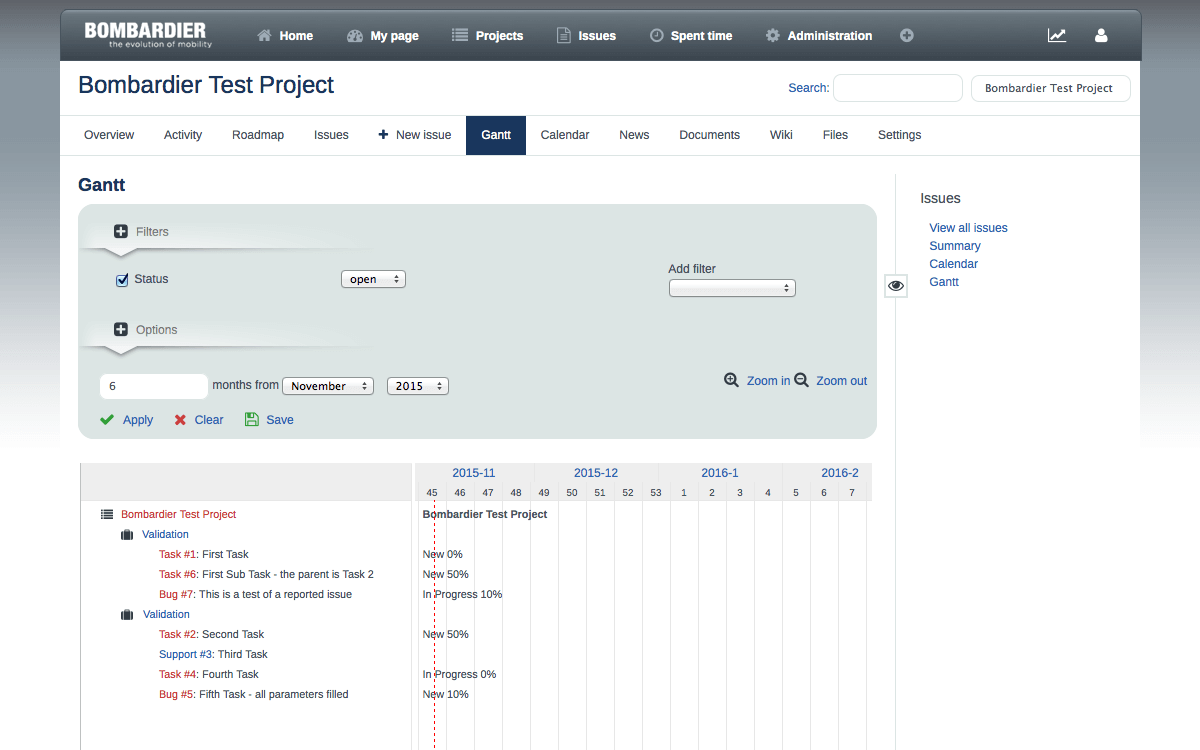1200x750 pixels.
Task: Uncheck the Status filter checkbox
Action: (122, 280)
